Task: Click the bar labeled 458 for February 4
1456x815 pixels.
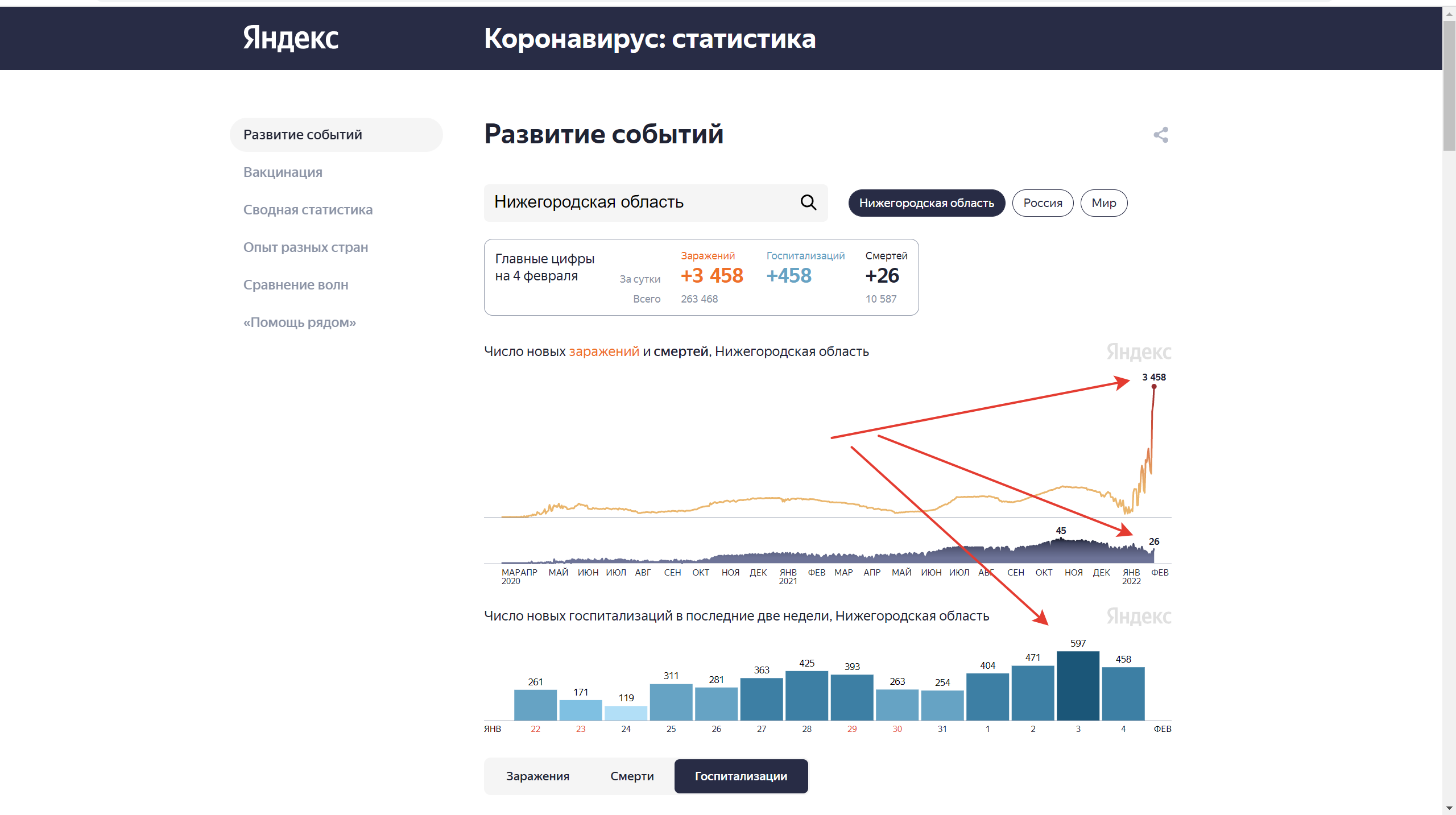Action: (1123, 694)
